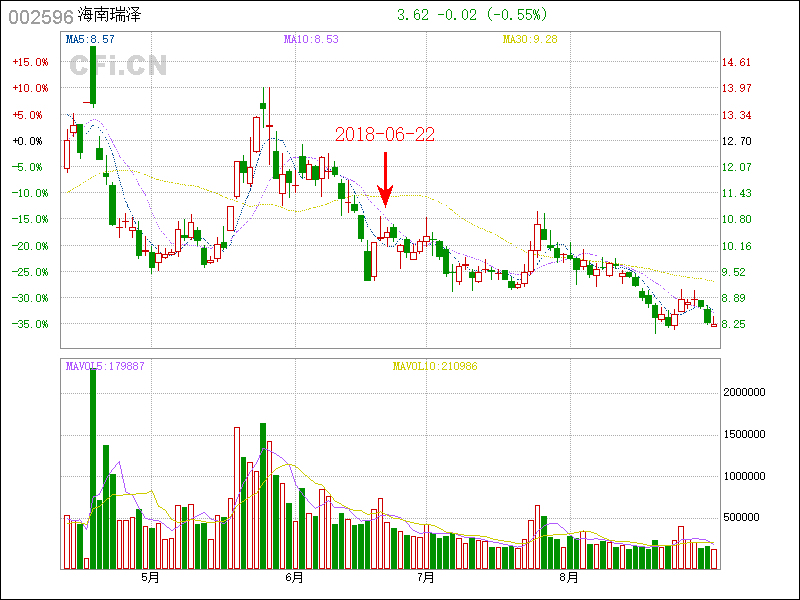Viewport: 800px width, 600px height.
Task: Click the 8月 month label on axis
Action: [568, 578]
